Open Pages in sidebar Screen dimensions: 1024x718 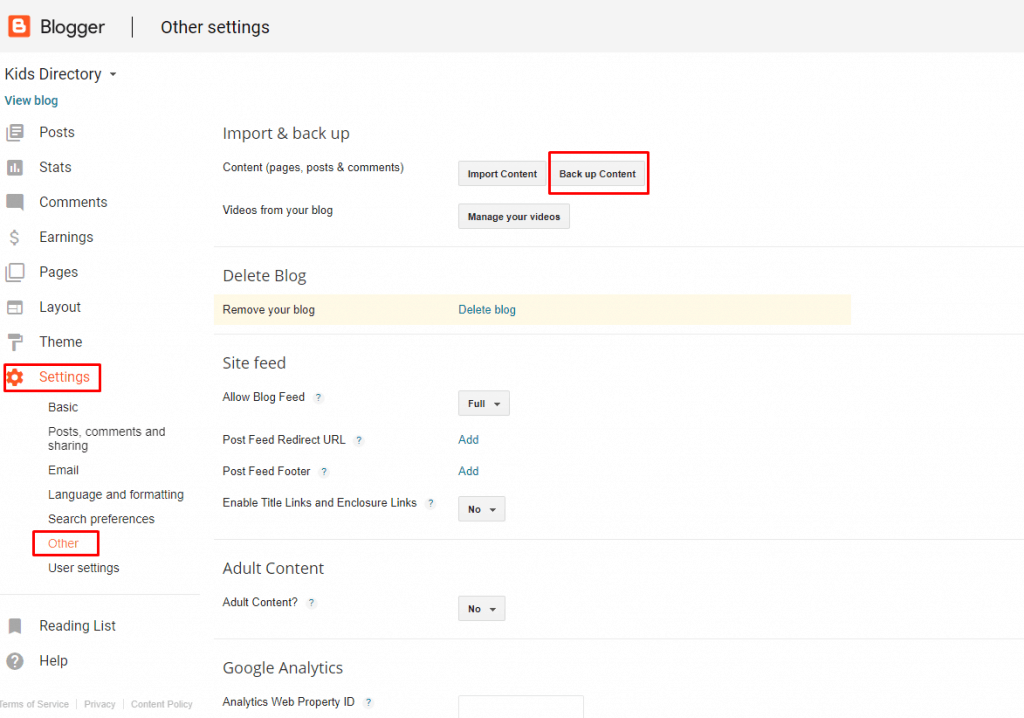(58, 272)
